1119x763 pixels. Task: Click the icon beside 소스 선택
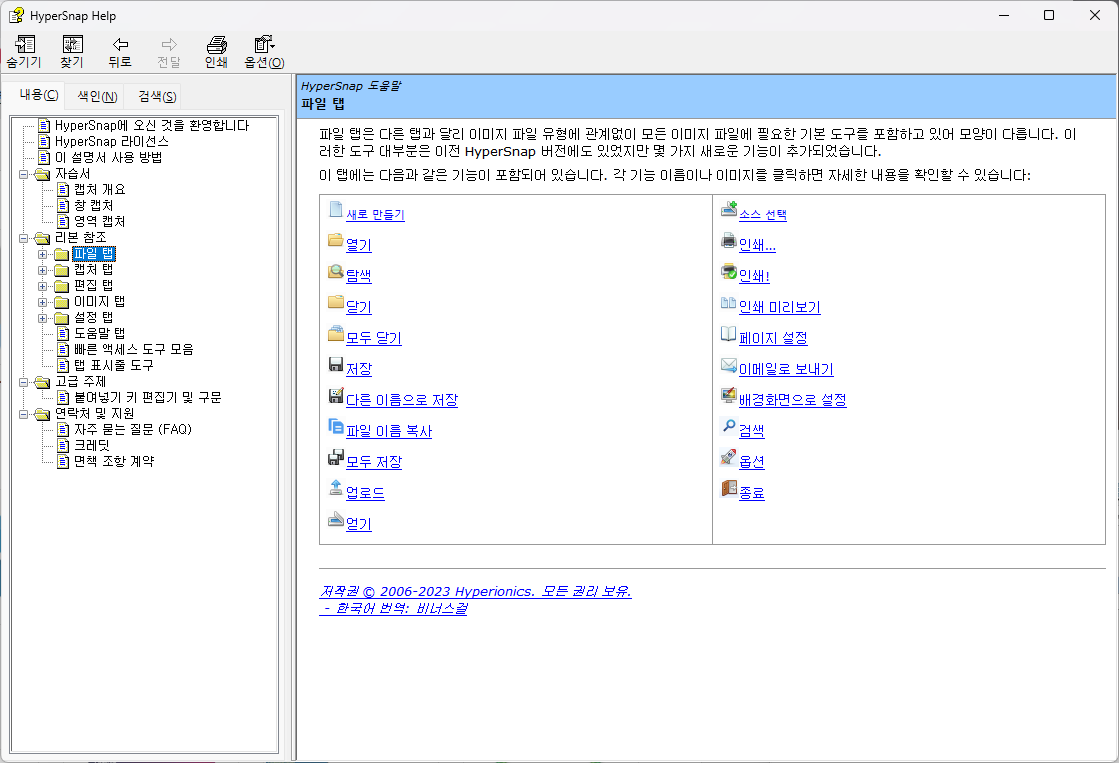pyautogui.click(x=729, y=208)
